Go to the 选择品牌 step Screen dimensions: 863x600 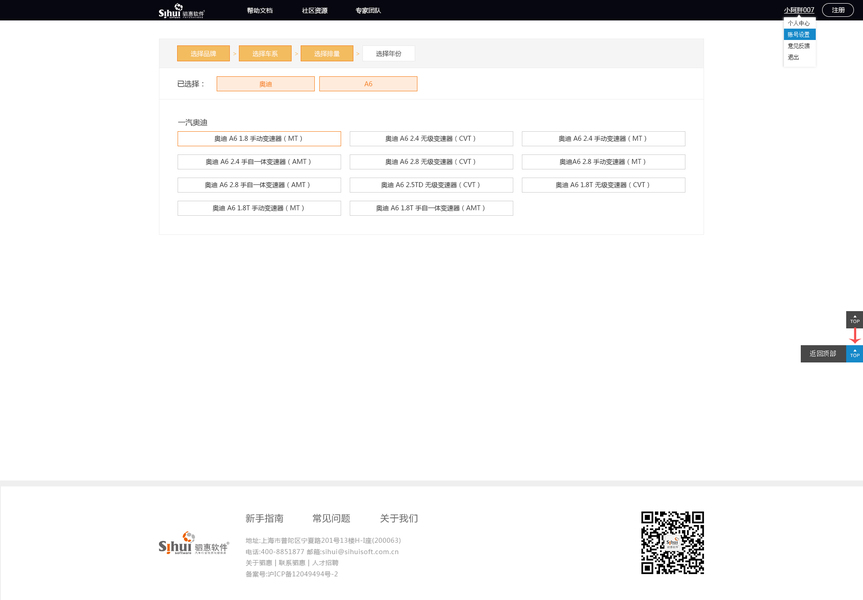[203, 53]
